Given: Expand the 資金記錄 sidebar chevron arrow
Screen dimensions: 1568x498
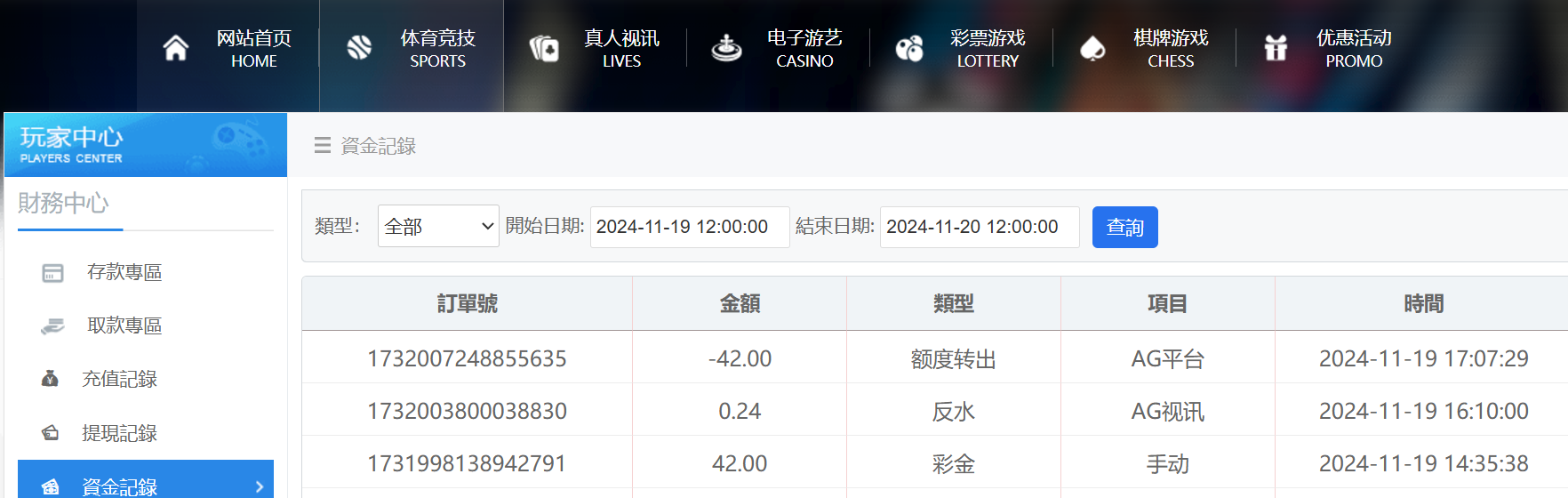Looking at the screenshot, I should 260,486.
